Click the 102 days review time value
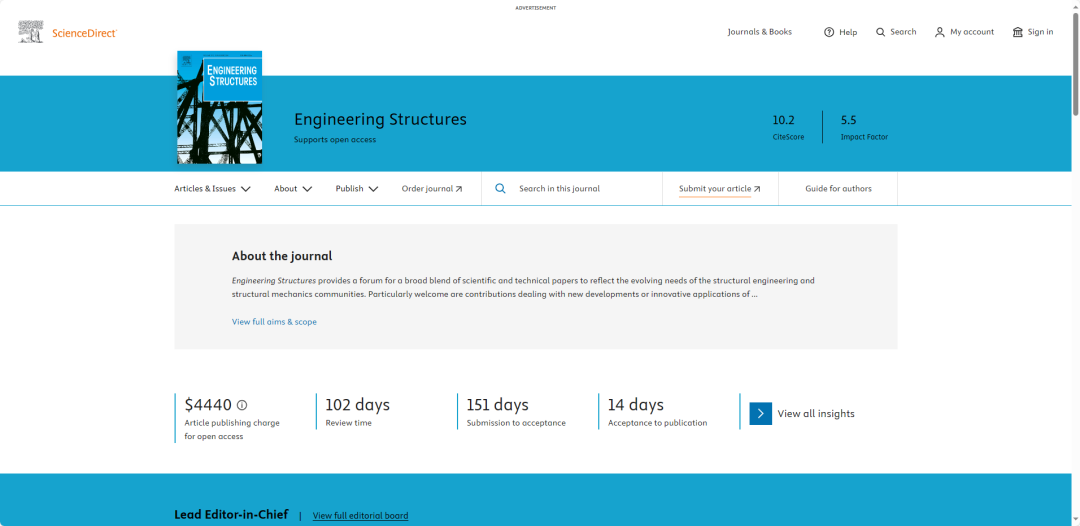Image resolution: width=1080 pixels, height=526 pixels. pos(357,404)
